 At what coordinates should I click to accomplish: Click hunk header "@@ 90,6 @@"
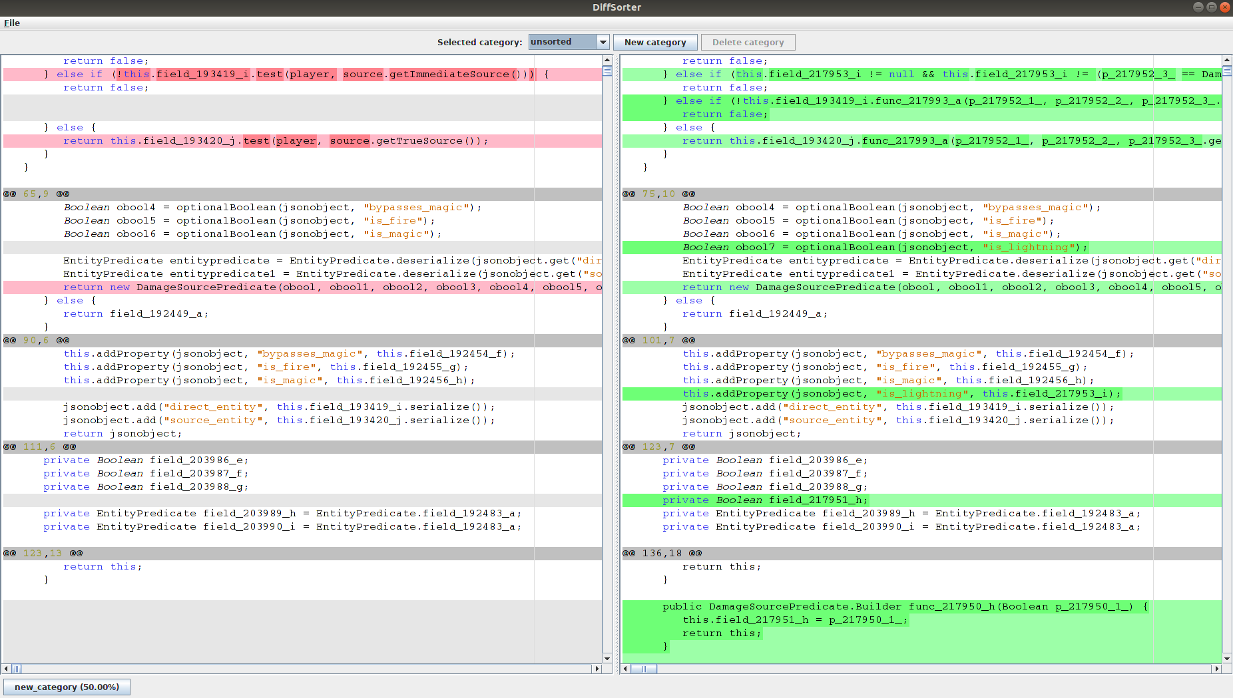click(302, 340)
